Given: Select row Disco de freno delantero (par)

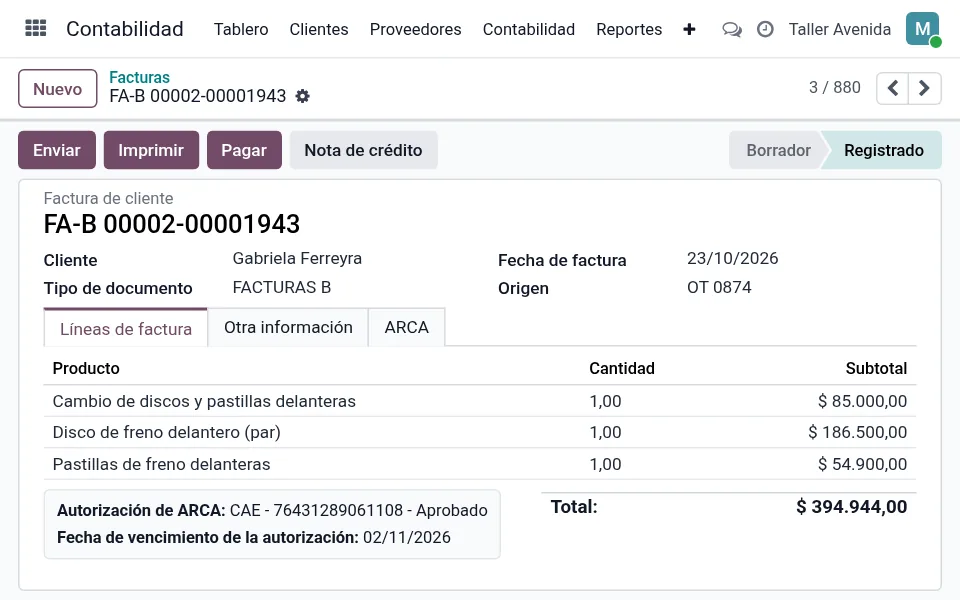Looking at the screenshot, I should pos(480,432).
